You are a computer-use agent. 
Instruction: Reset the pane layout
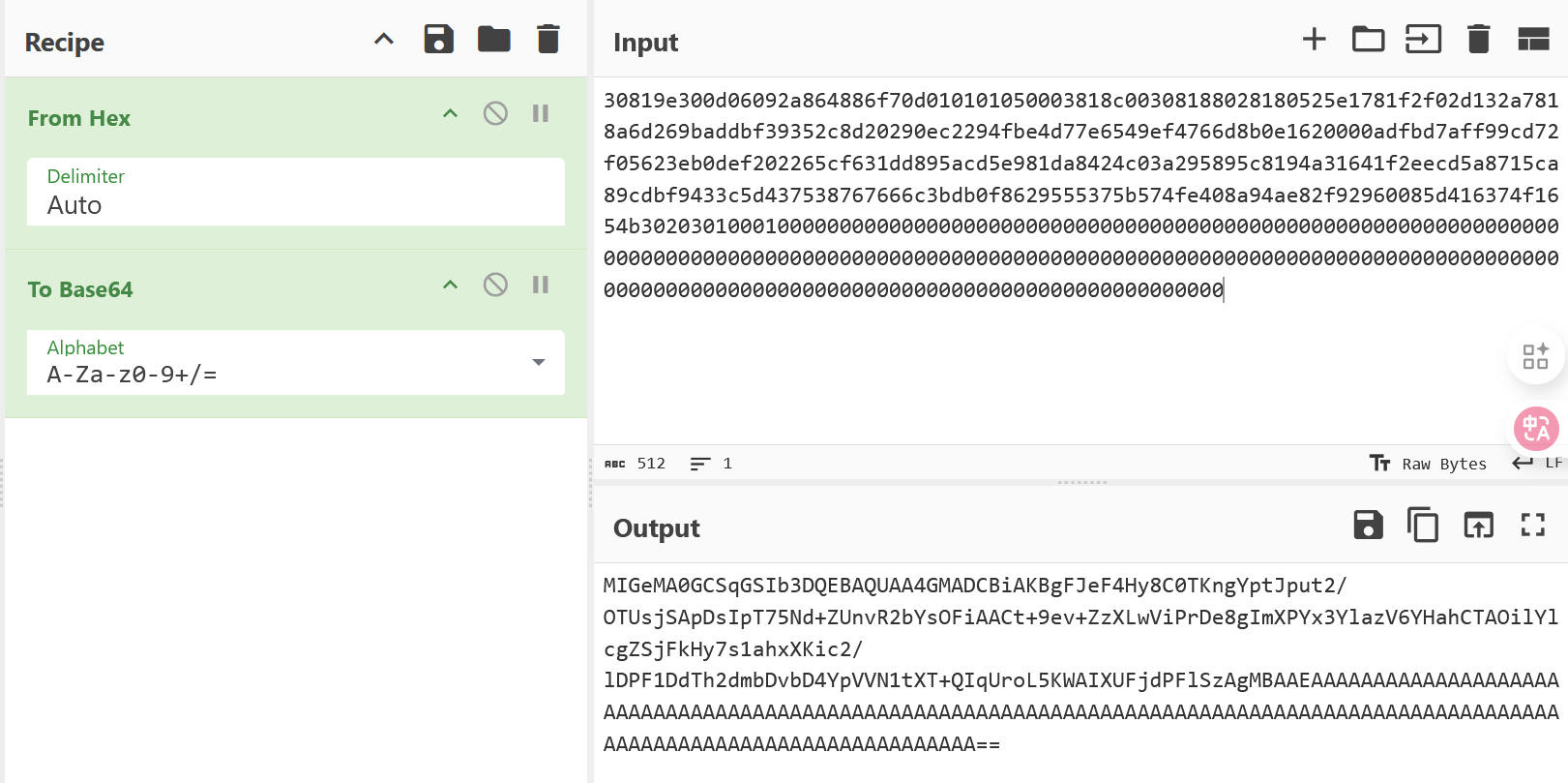1533,40
